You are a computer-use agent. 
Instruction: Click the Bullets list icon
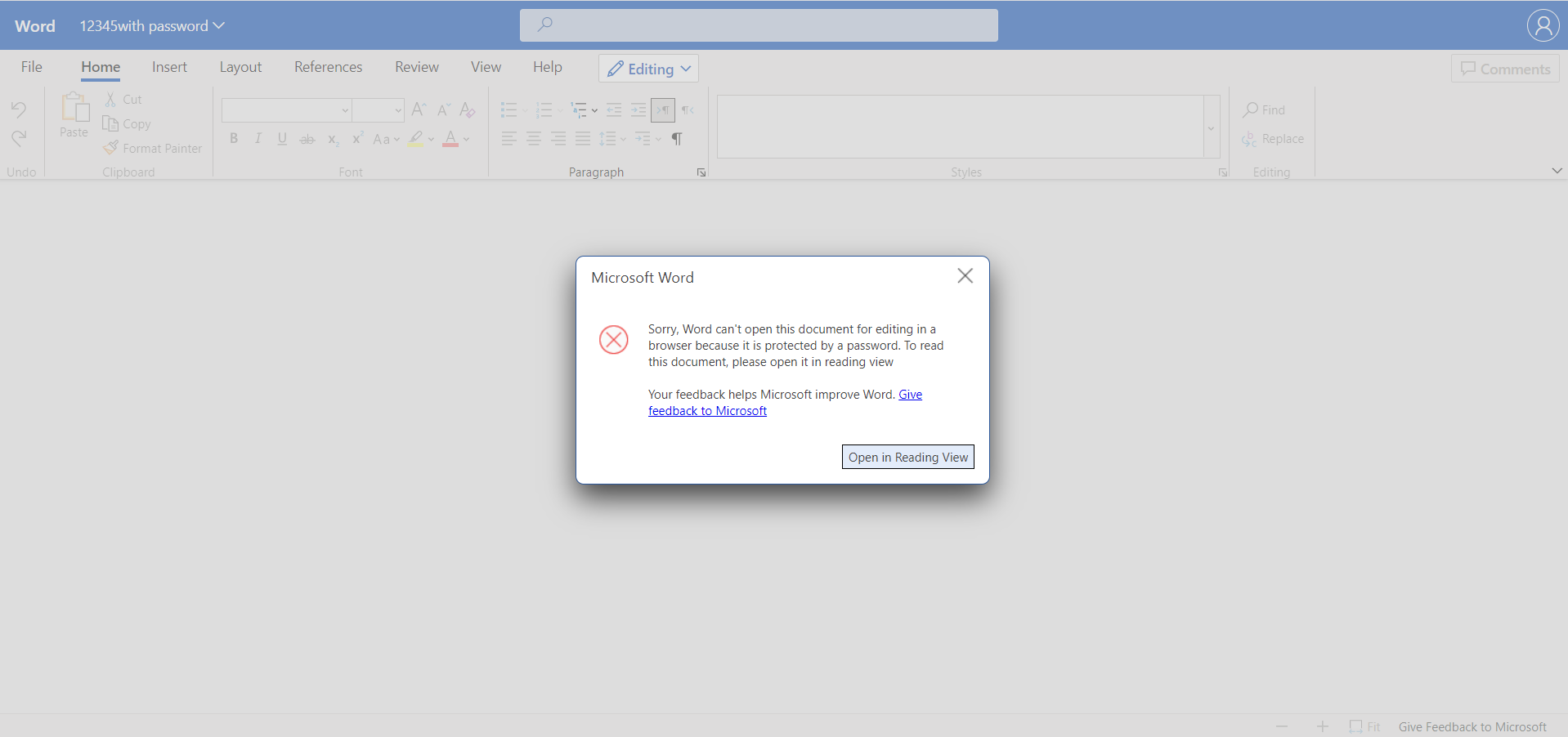pyautogui.click(x=508, y=109)
